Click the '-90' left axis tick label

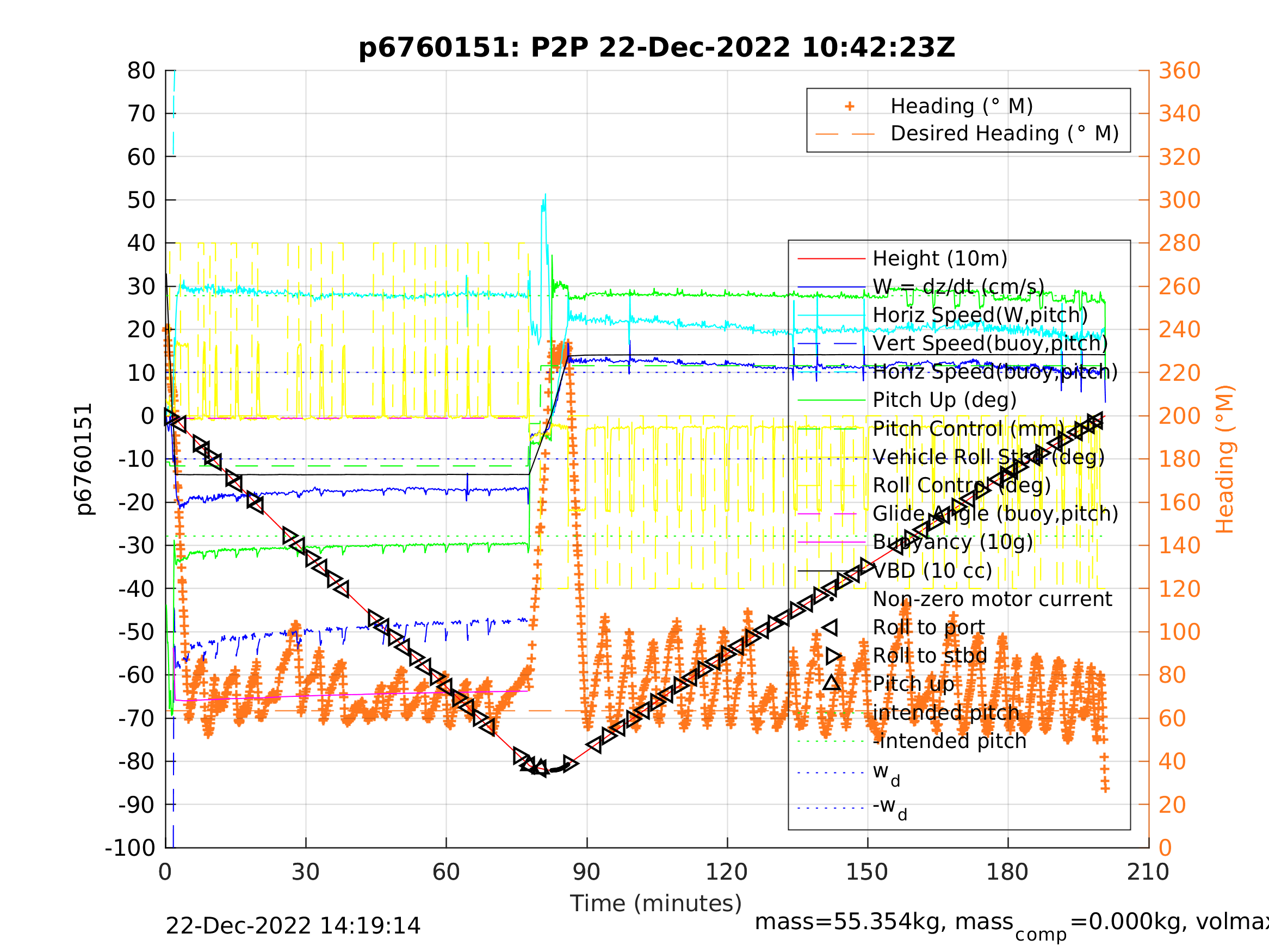click(137, 805)
